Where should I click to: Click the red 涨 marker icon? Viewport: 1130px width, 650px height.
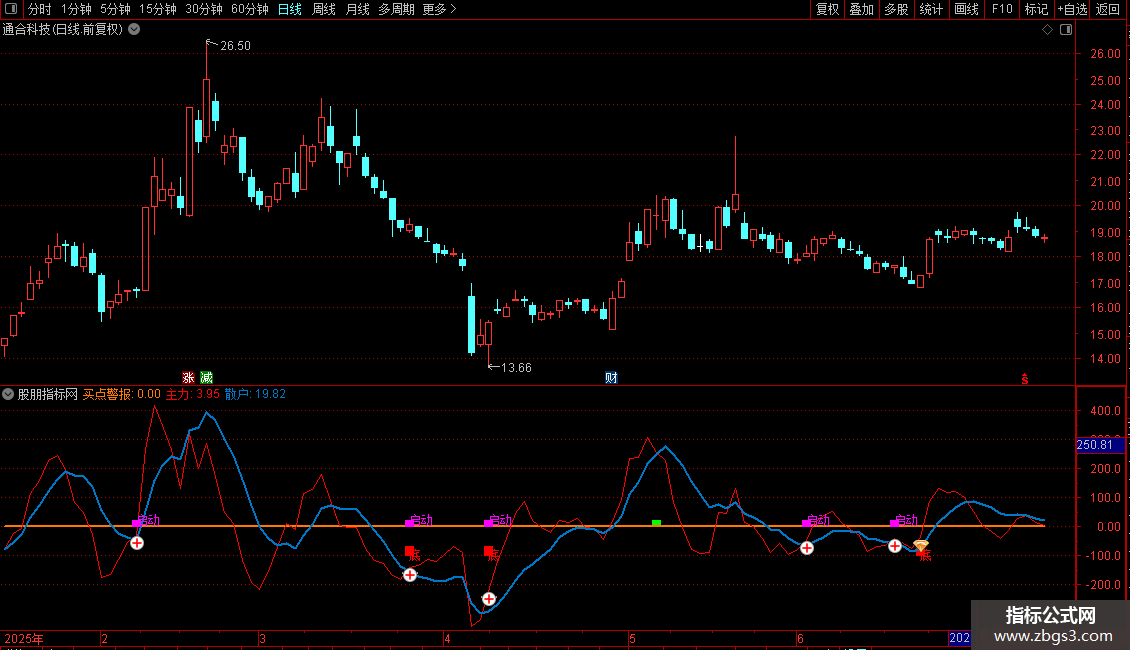(188, 377)
